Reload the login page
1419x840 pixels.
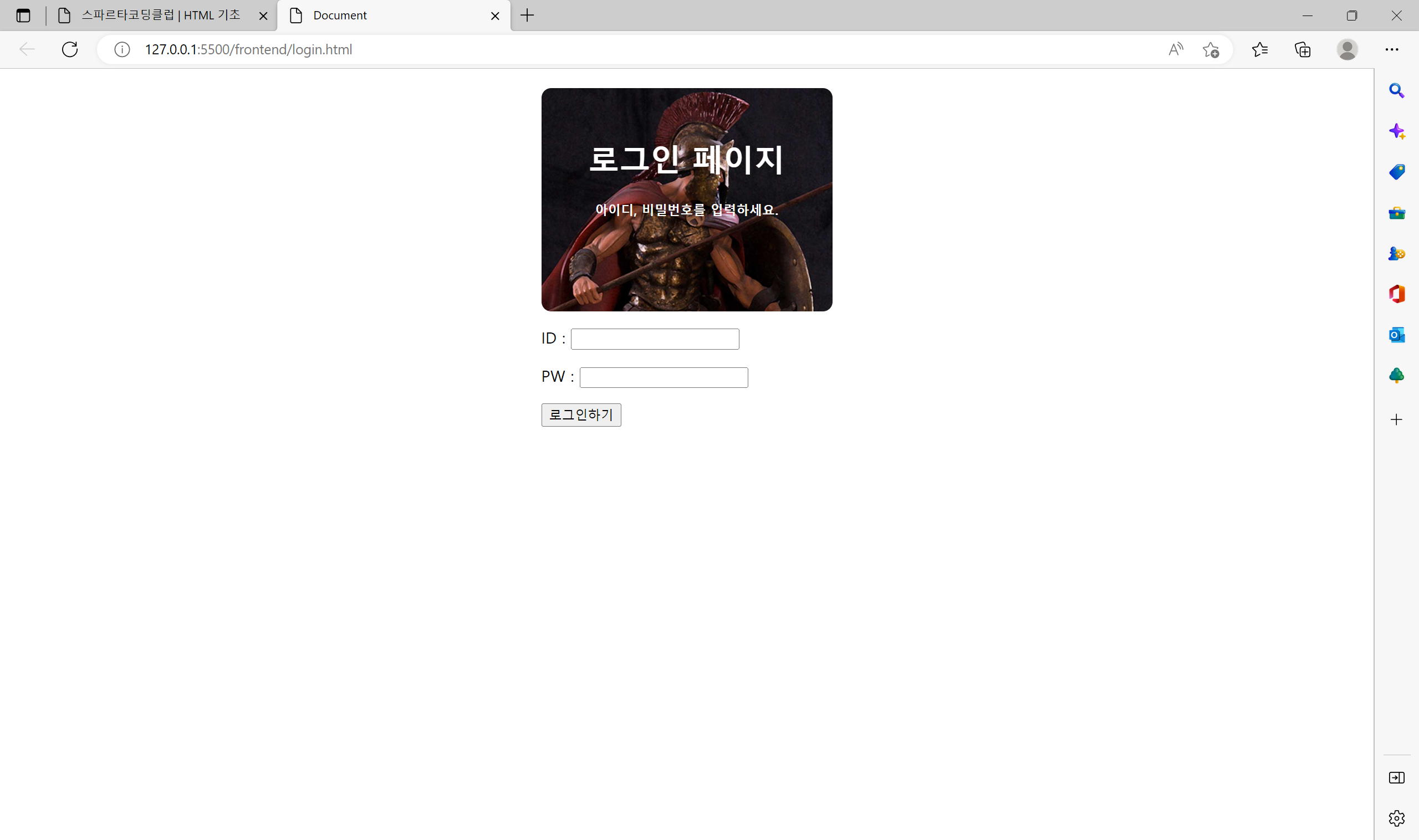(70, 49)
